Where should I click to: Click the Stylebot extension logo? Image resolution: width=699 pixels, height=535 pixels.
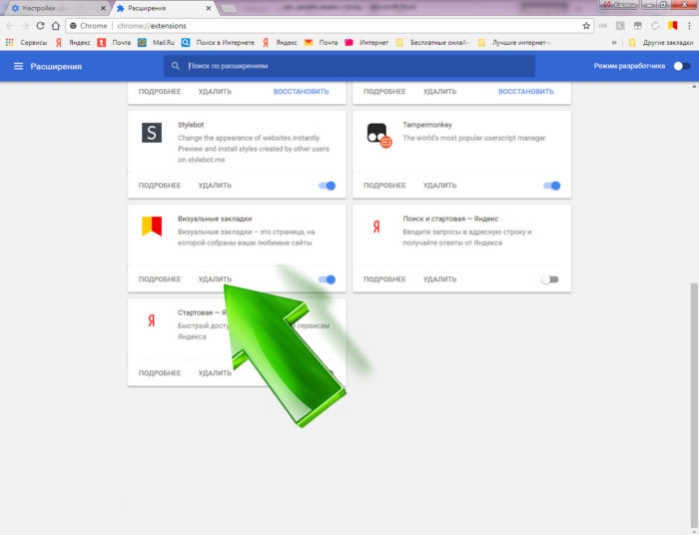pyautogui.click(x=152, y=133)
